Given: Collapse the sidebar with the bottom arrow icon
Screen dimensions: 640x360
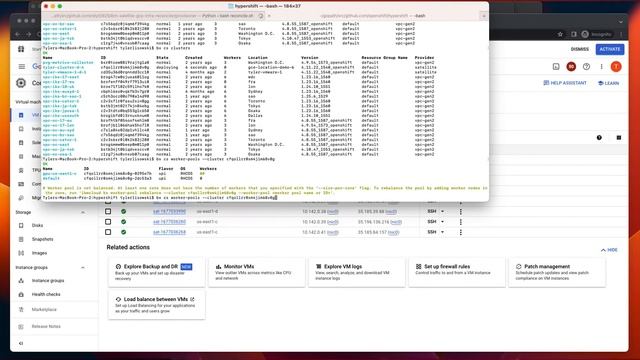Looking at the screenshot, I should 21,343.
